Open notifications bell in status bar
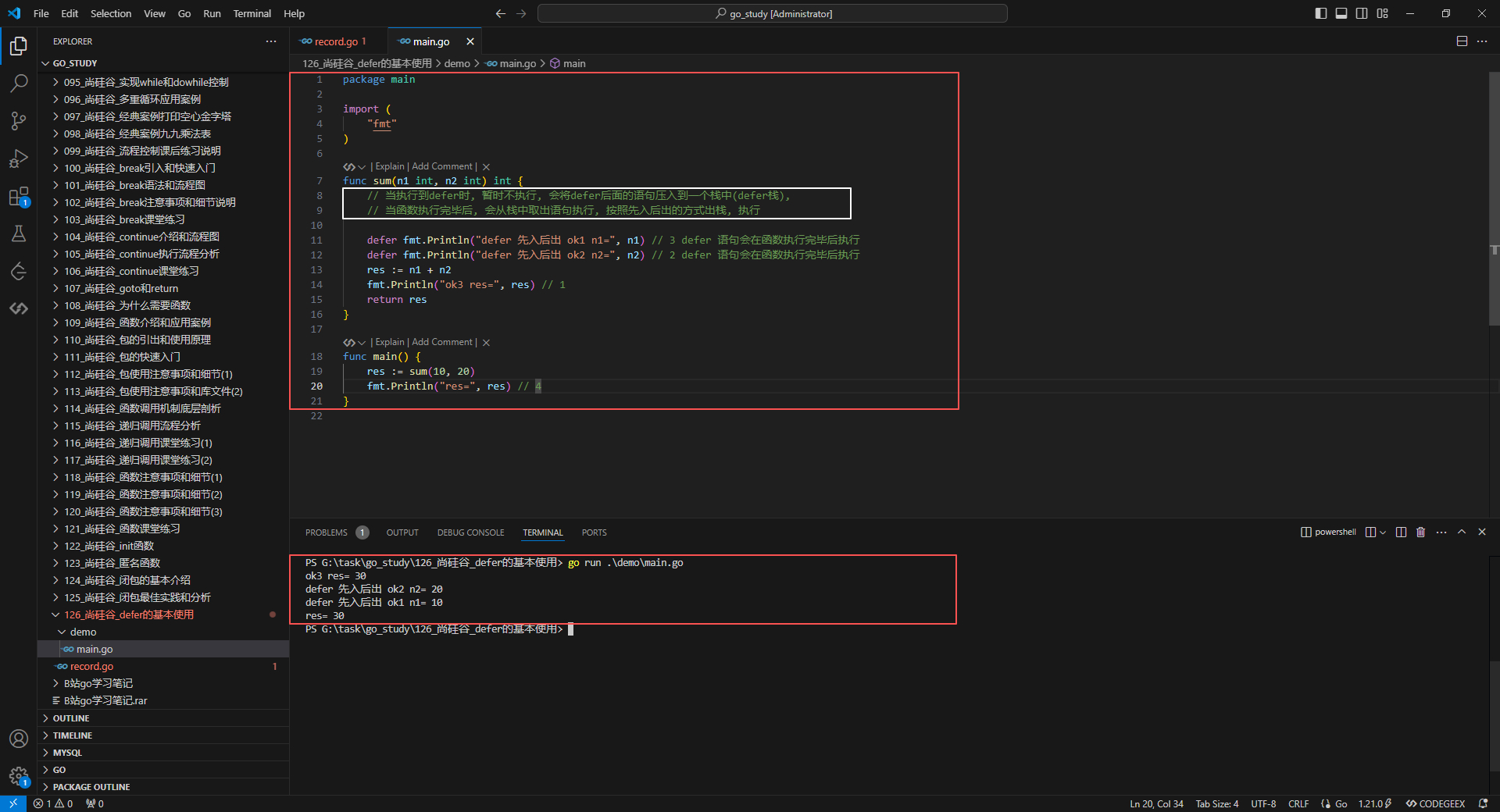This screenshot has height=812, width=1500. (x=1483, y=803)
